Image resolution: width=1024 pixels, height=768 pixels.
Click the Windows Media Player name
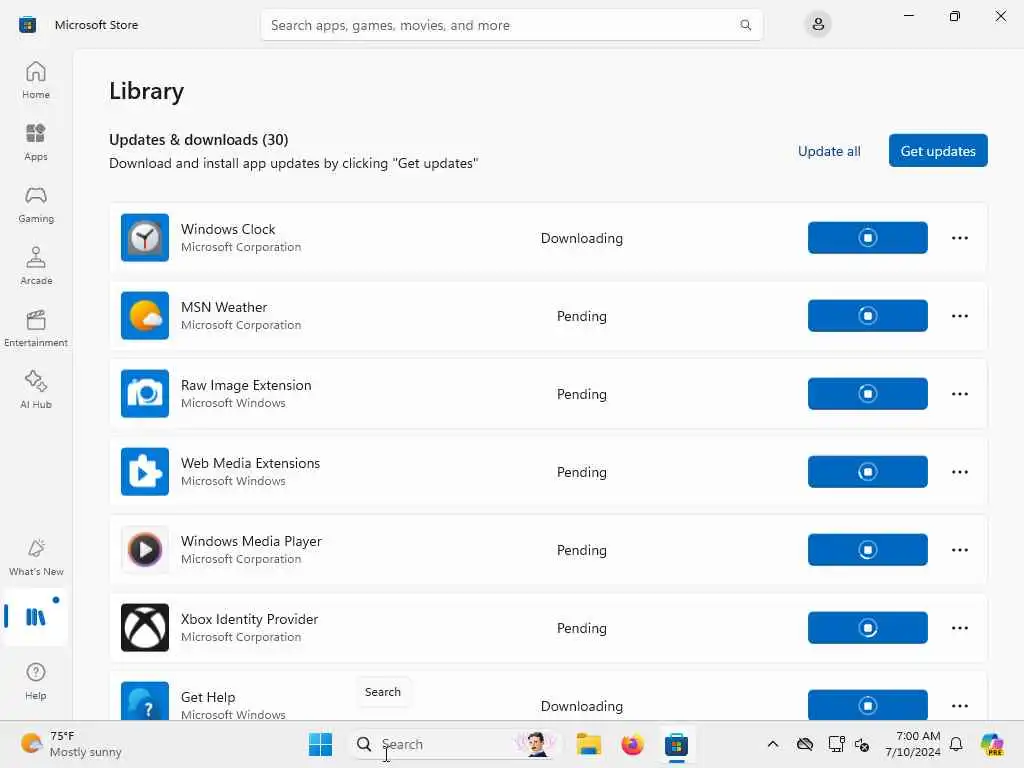click(x=251, y=541)
